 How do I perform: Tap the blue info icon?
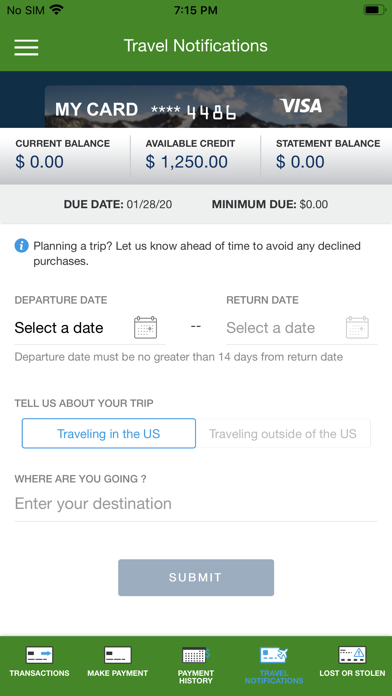click(x=21, y=245)
